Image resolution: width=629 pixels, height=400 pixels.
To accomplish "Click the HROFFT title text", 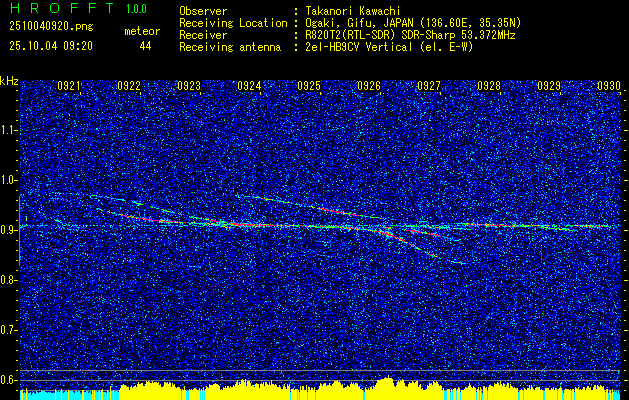I will pyautogui.click(x=61, y=8).
